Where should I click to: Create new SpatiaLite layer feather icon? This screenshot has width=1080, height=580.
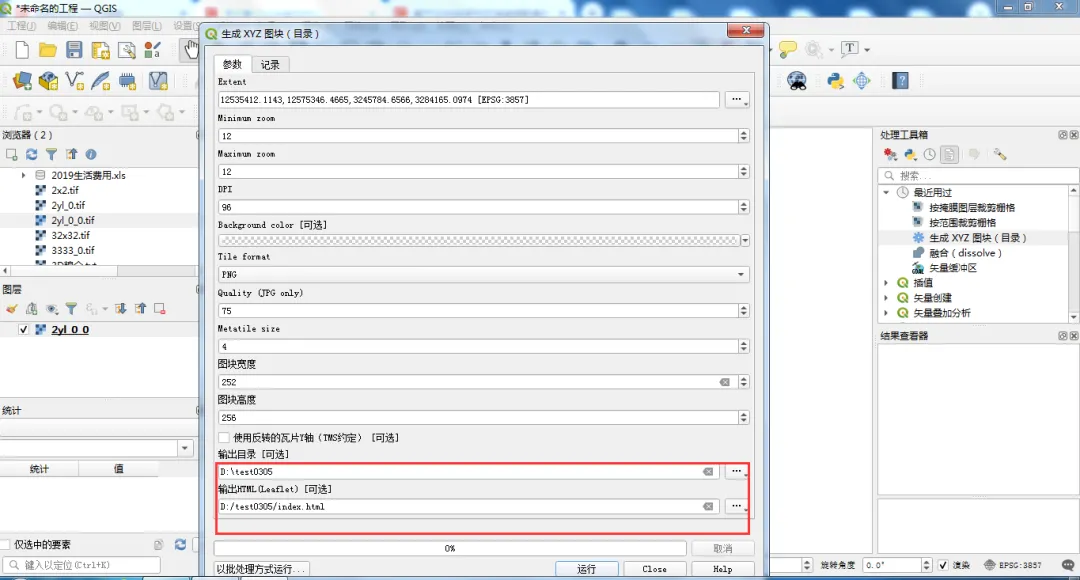[x=101, y=81]
